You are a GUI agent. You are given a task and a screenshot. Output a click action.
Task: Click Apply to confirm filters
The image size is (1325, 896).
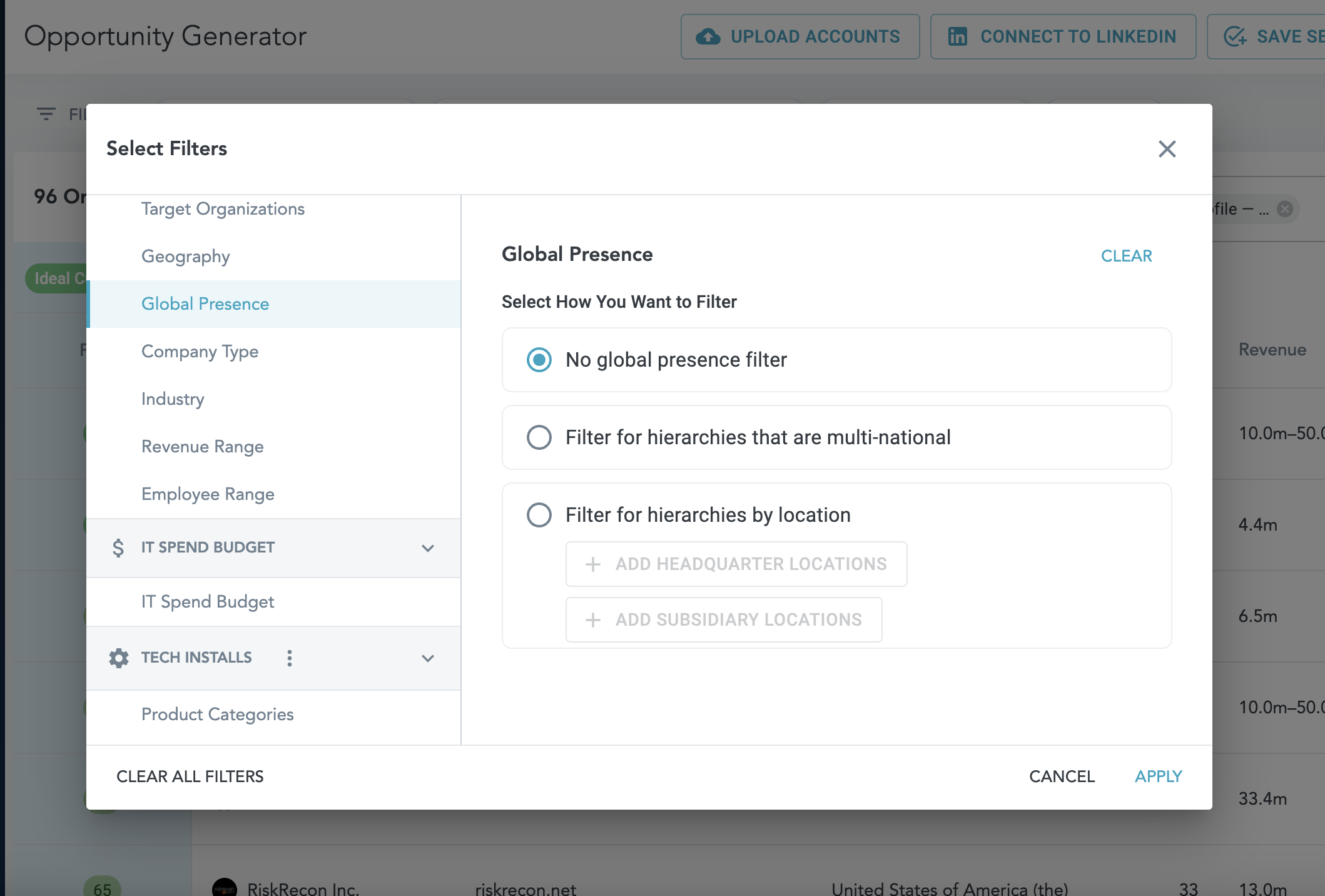[1158, 776]
